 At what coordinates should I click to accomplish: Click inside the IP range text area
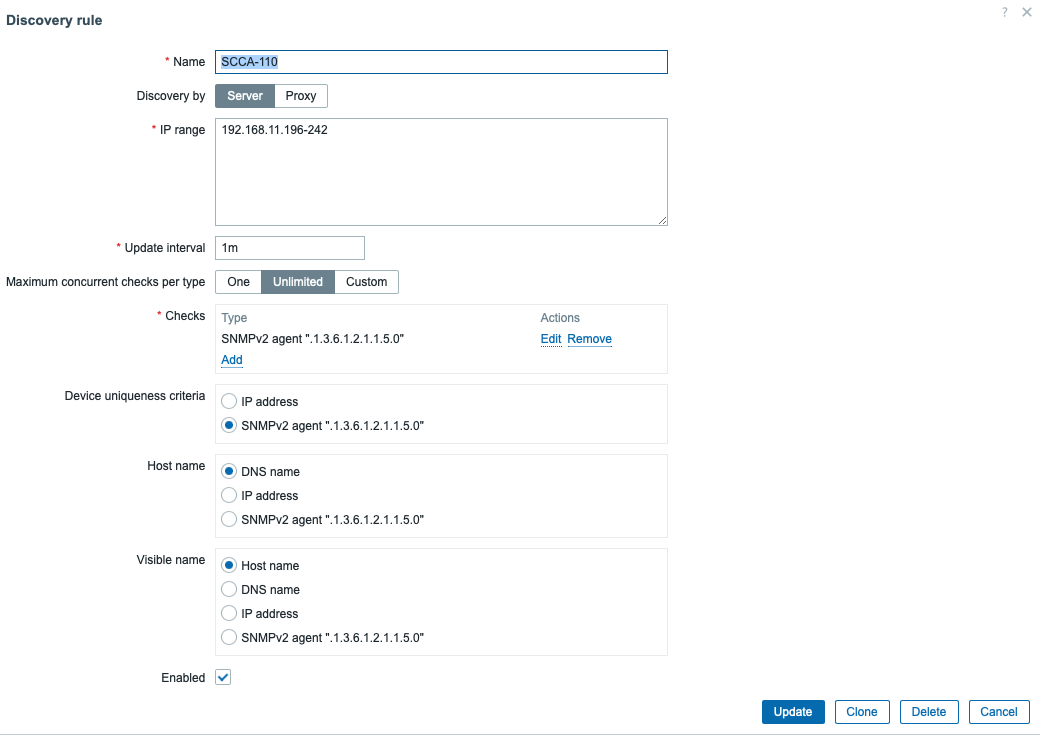(x=441, y=172)
